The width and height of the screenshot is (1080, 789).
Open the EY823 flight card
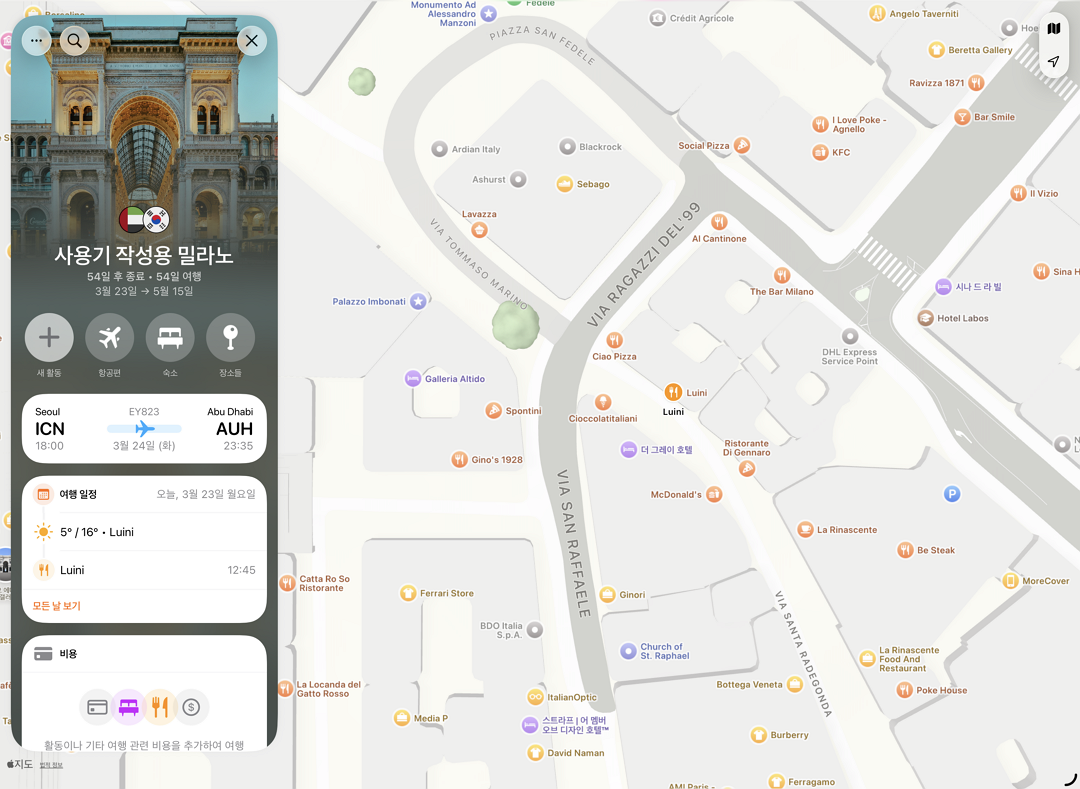pyautogui.click(x=144, y=428)
